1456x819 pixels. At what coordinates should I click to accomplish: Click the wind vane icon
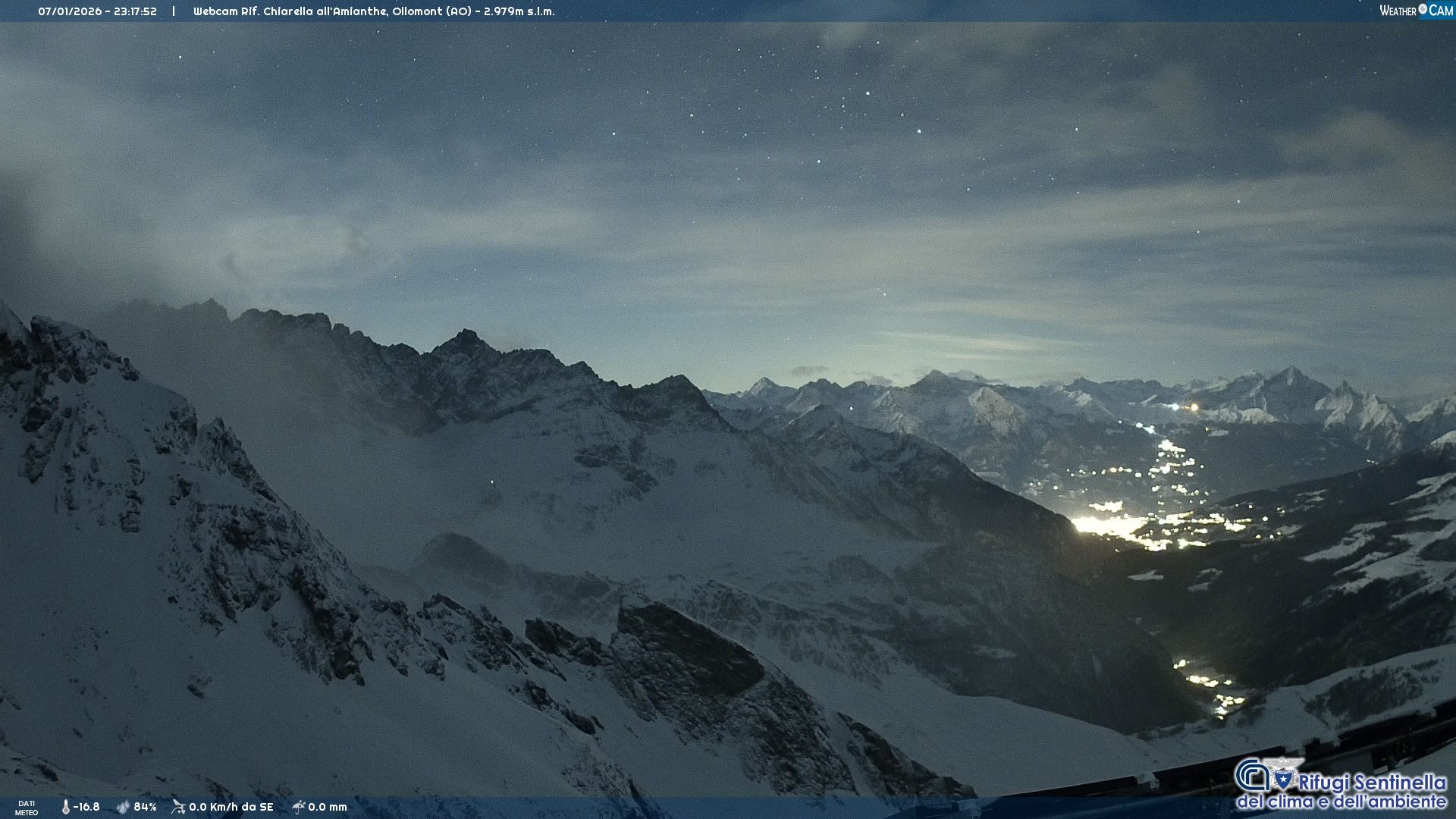point(178,808)
